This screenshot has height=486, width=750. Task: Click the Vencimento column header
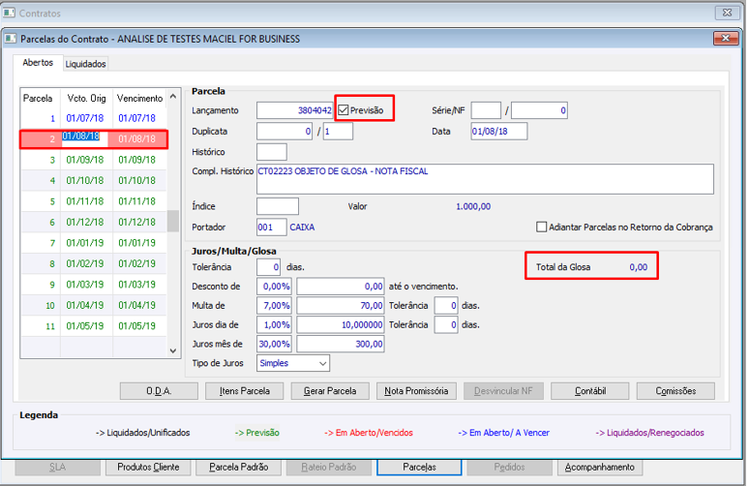(x=140, y=98)
